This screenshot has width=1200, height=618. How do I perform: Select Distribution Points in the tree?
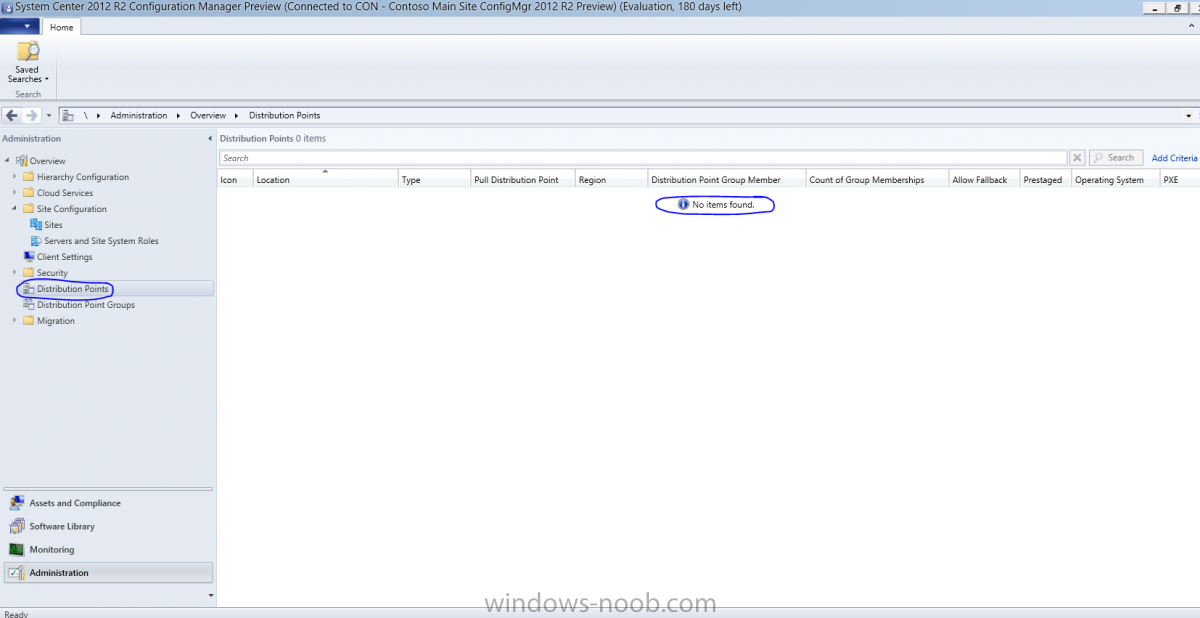coord(73,289)
